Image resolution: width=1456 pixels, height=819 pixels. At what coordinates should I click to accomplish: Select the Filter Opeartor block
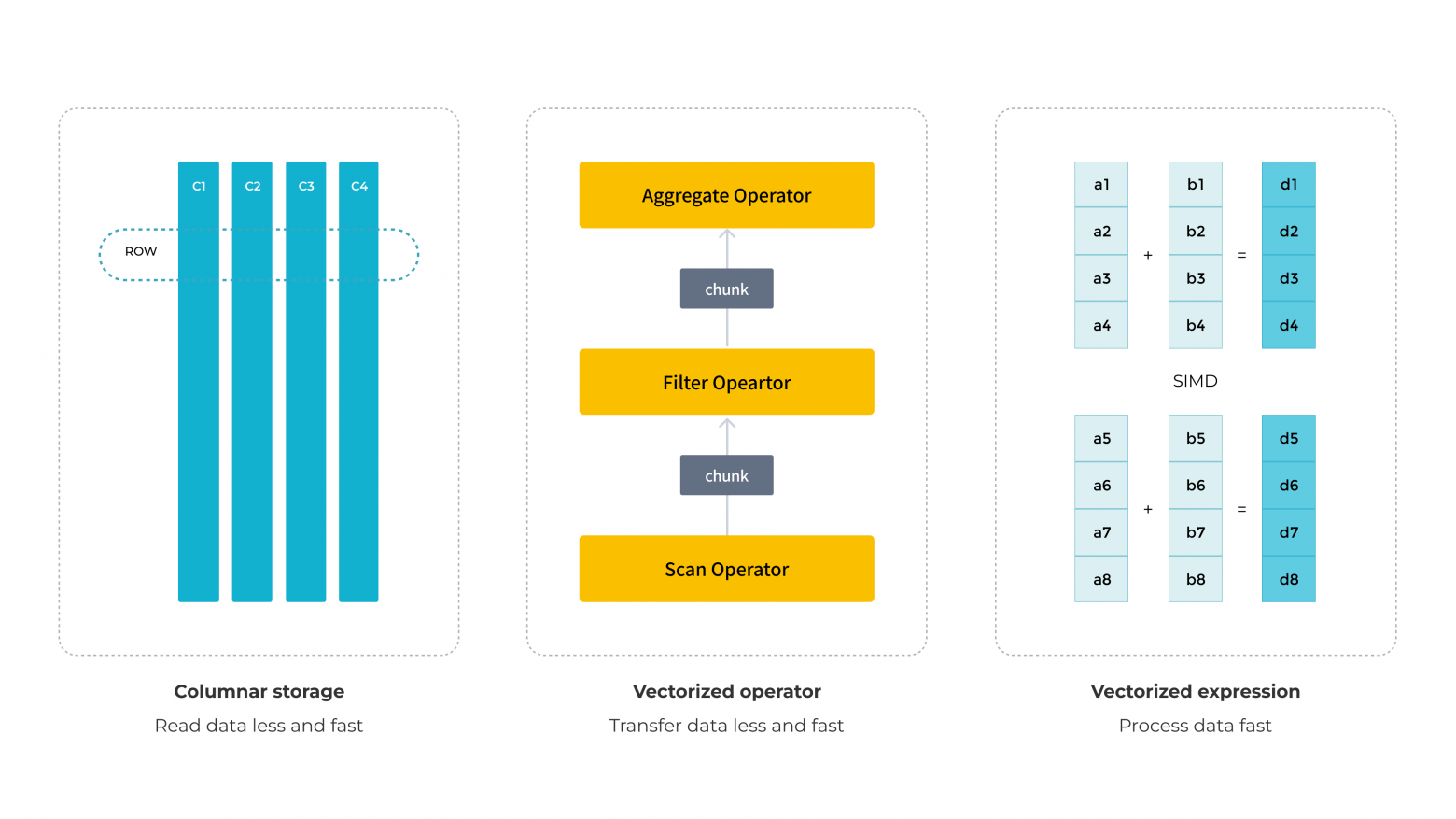pyautogui.click(x=726, y=382)
